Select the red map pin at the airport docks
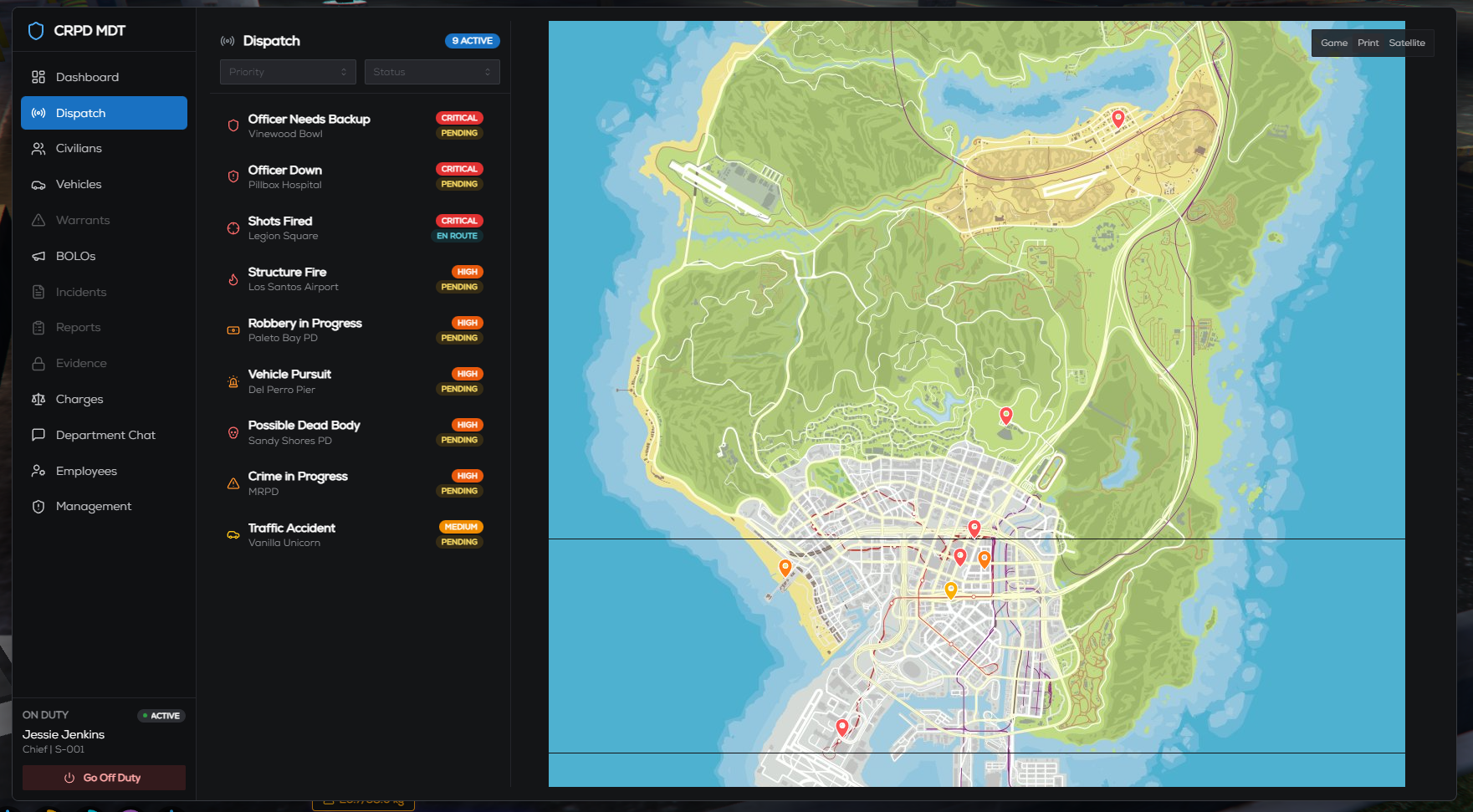Image resolution: width=1473 pixels, height=812 pixels. point(842,728)
